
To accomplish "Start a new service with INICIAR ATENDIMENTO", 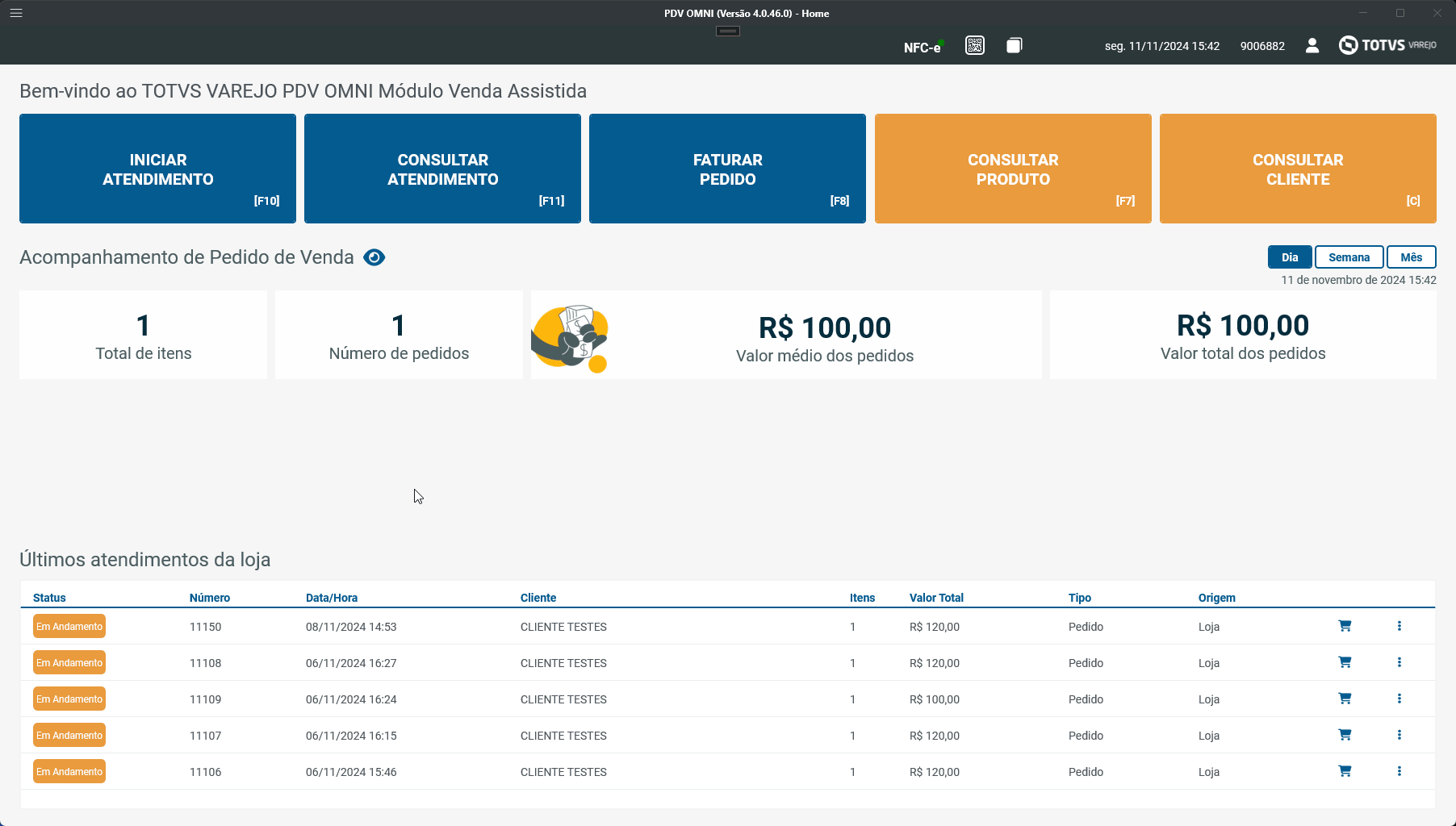I will click(x=157, y=169).
